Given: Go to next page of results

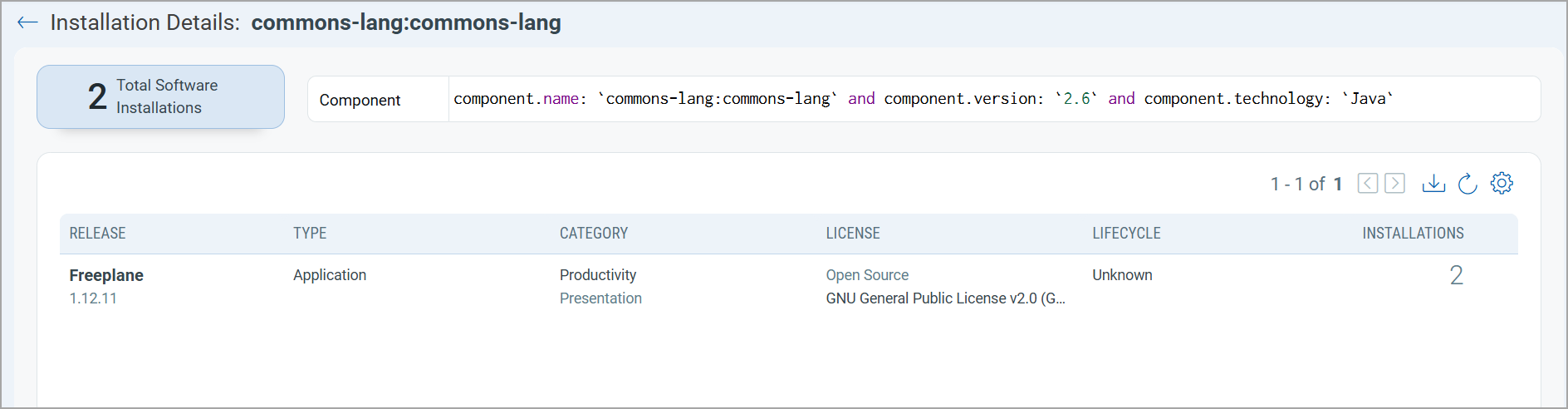Looking at the screenshot, I should coord(1395,183).
